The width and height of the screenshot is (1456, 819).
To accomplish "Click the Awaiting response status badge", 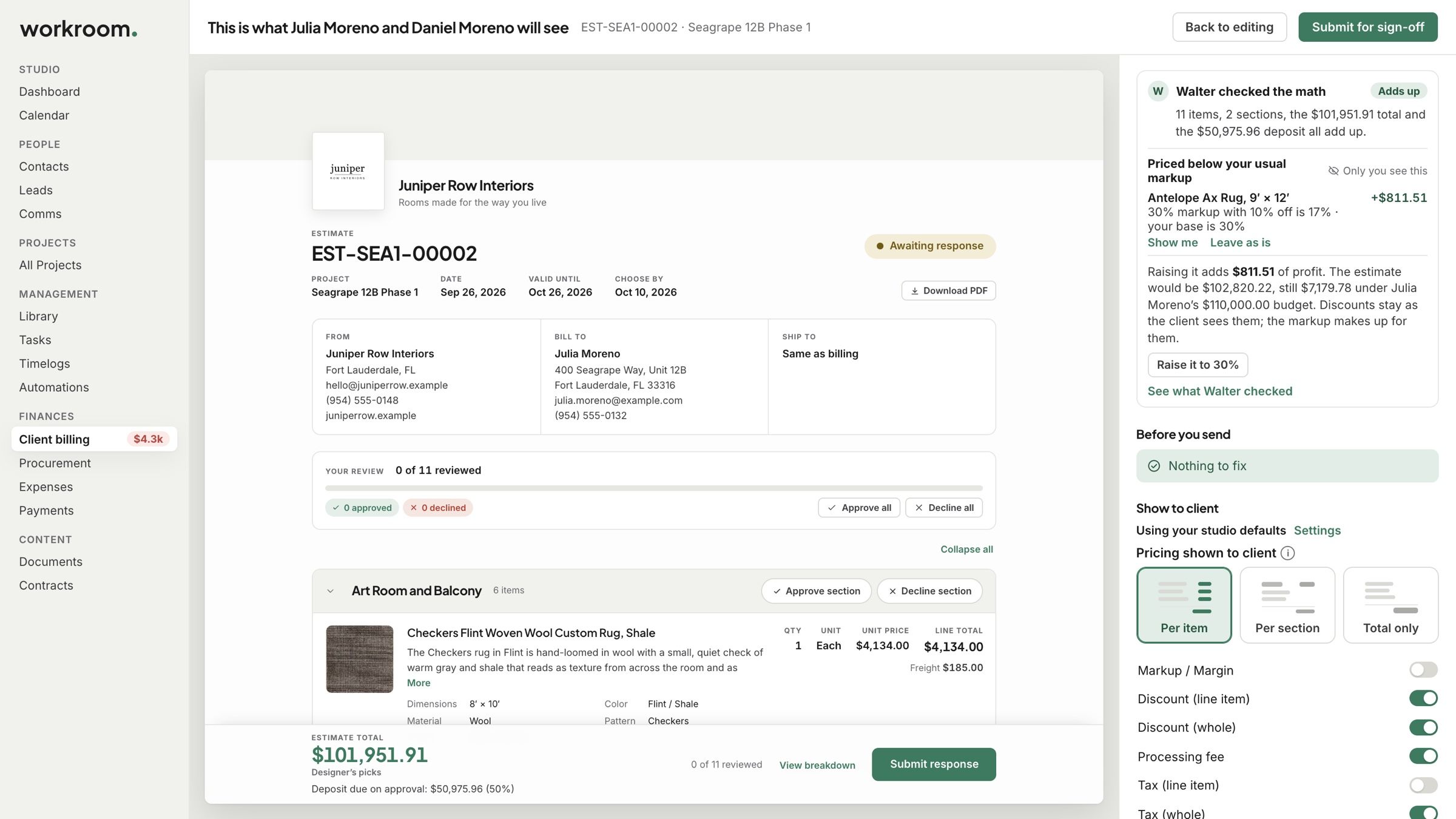I will 929,246.
